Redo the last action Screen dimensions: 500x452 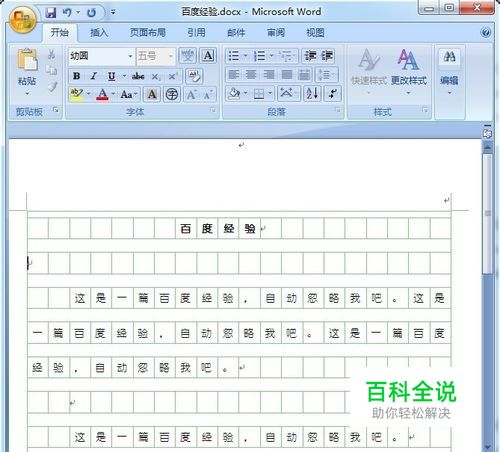(91, 13)
